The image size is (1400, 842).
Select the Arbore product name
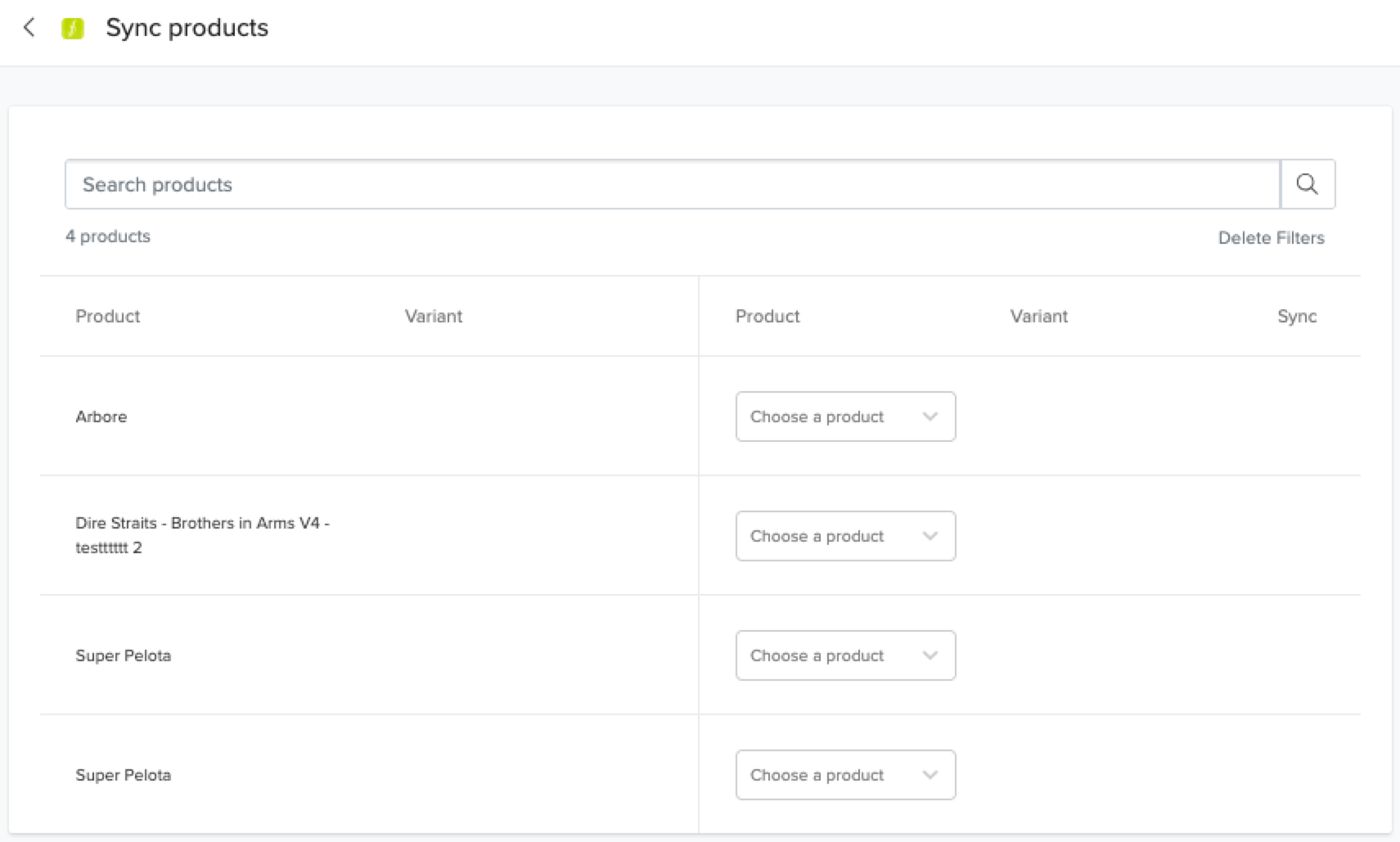coord(101,416)
